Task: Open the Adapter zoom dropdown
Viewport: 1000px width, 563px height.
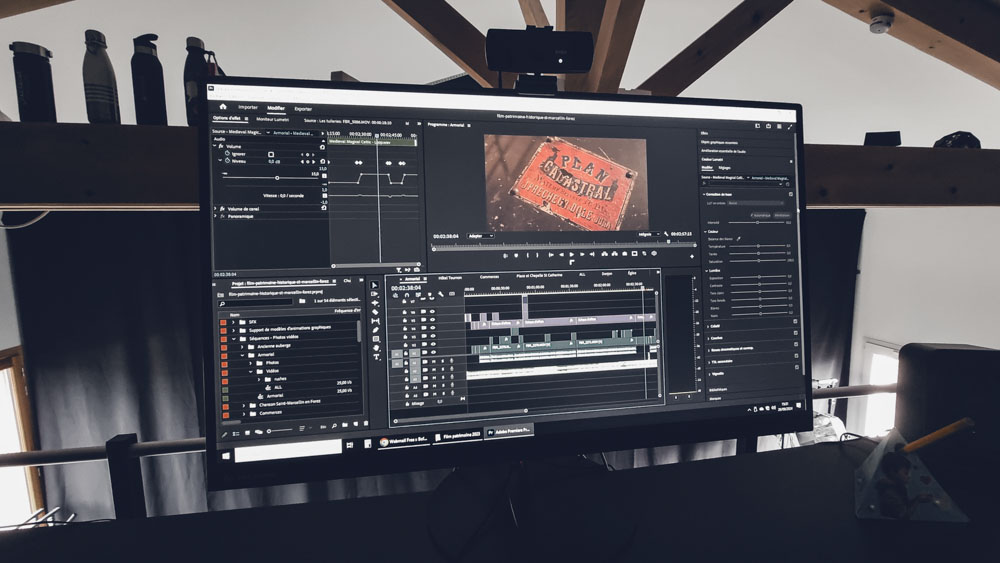Action: [x=483, y=236]
